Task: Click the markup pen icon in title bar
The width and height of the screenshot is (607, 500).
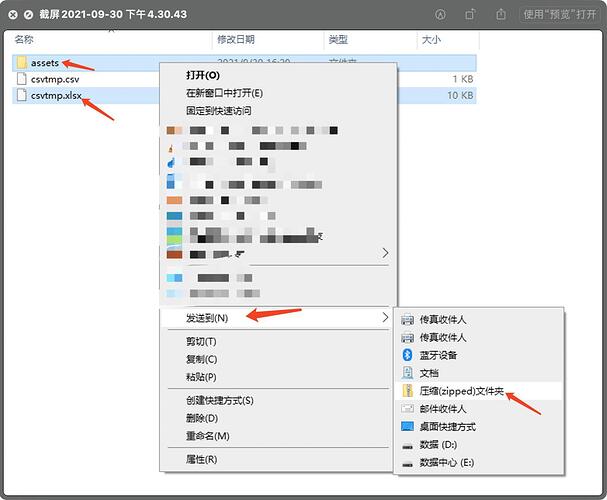Action: click(x=440, y=15)
